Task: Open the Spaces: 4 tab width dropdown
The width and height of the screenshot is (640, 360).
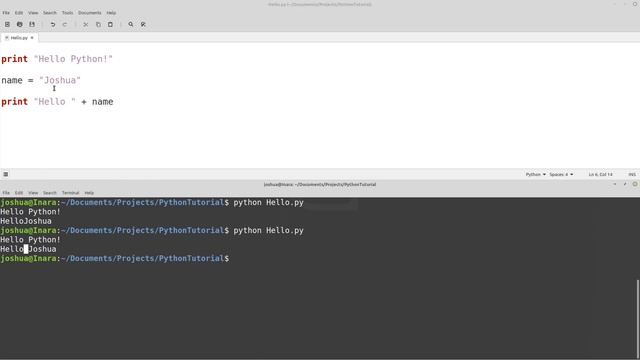Action: 561,174
